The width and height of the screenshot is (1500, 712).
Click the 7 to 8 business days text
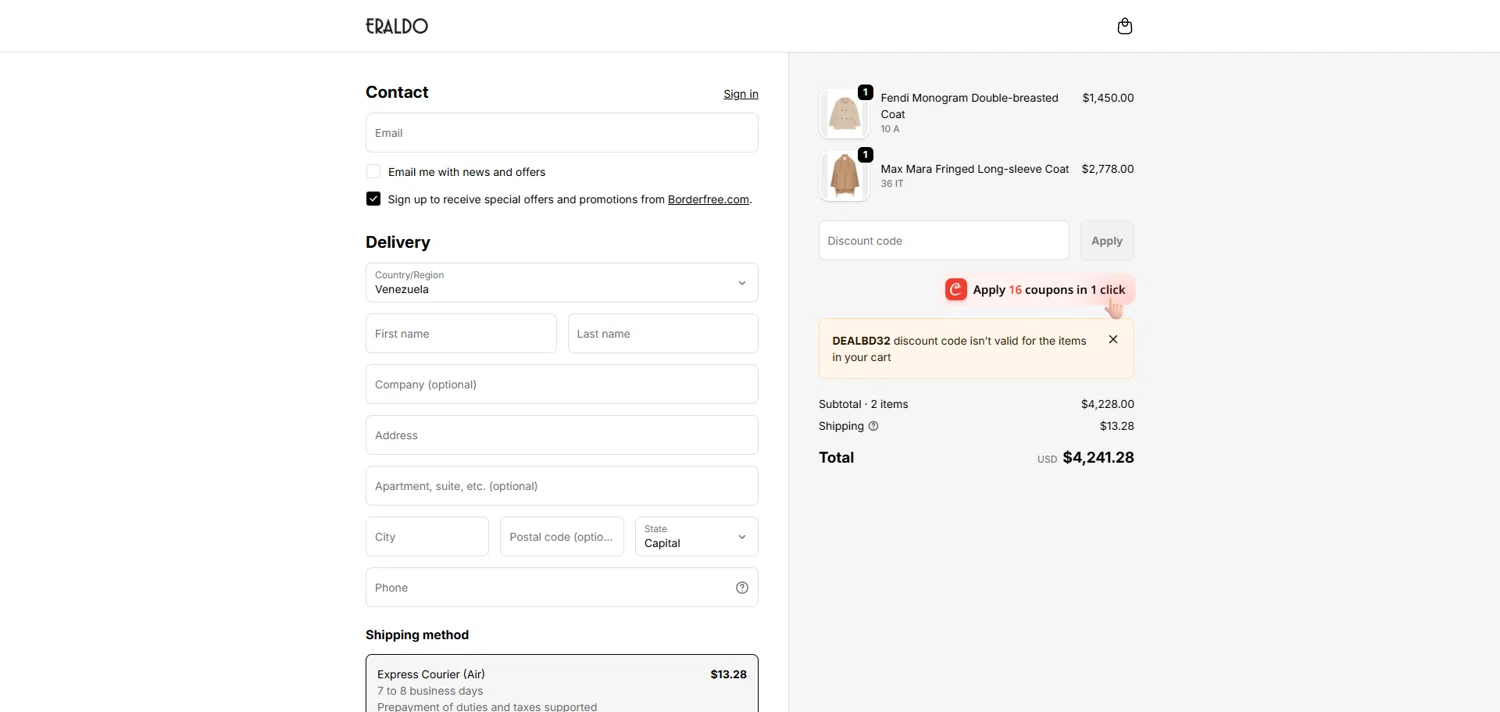(x=430, y=691)
